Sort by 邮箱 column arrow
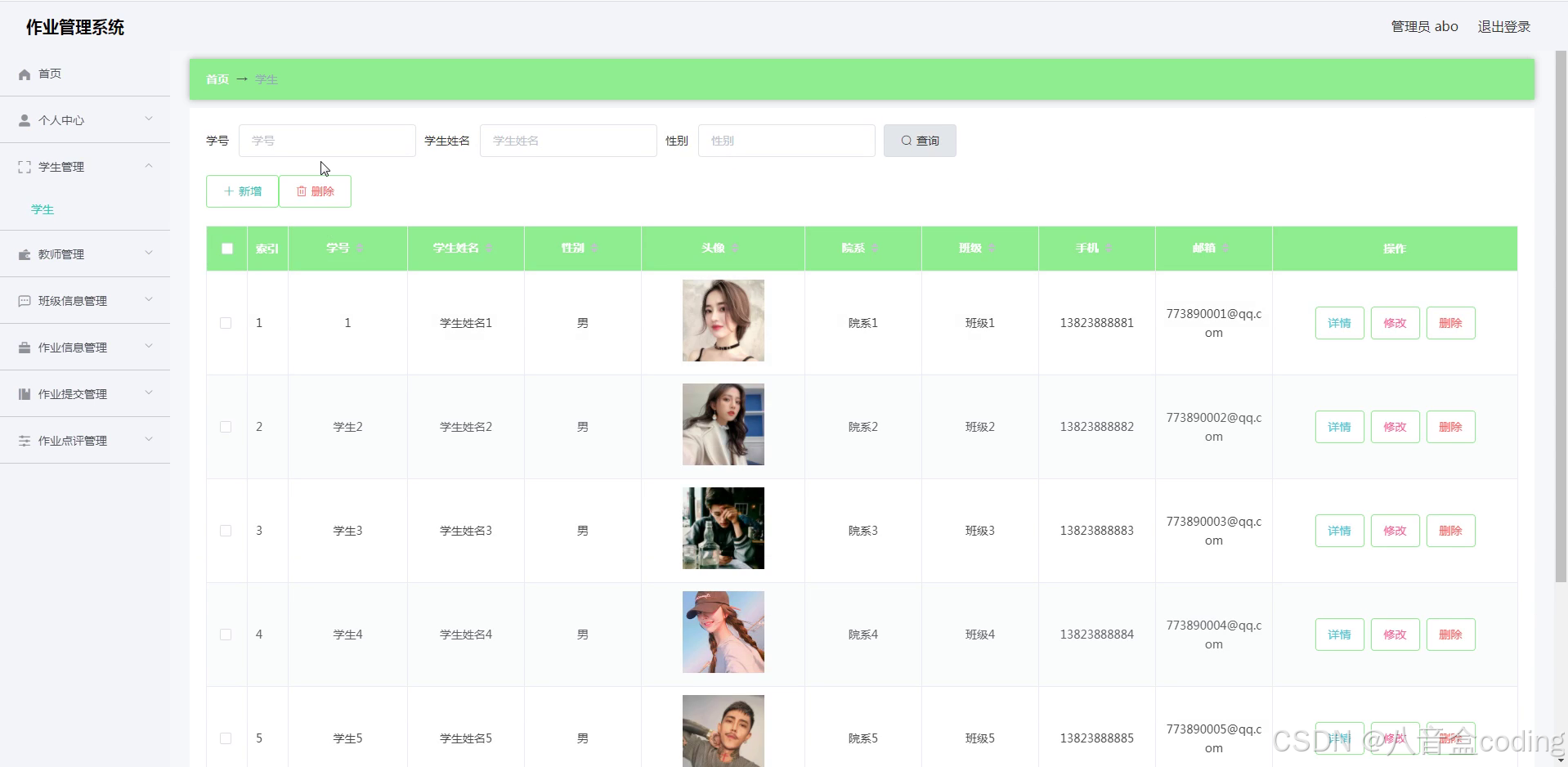 1225,248
